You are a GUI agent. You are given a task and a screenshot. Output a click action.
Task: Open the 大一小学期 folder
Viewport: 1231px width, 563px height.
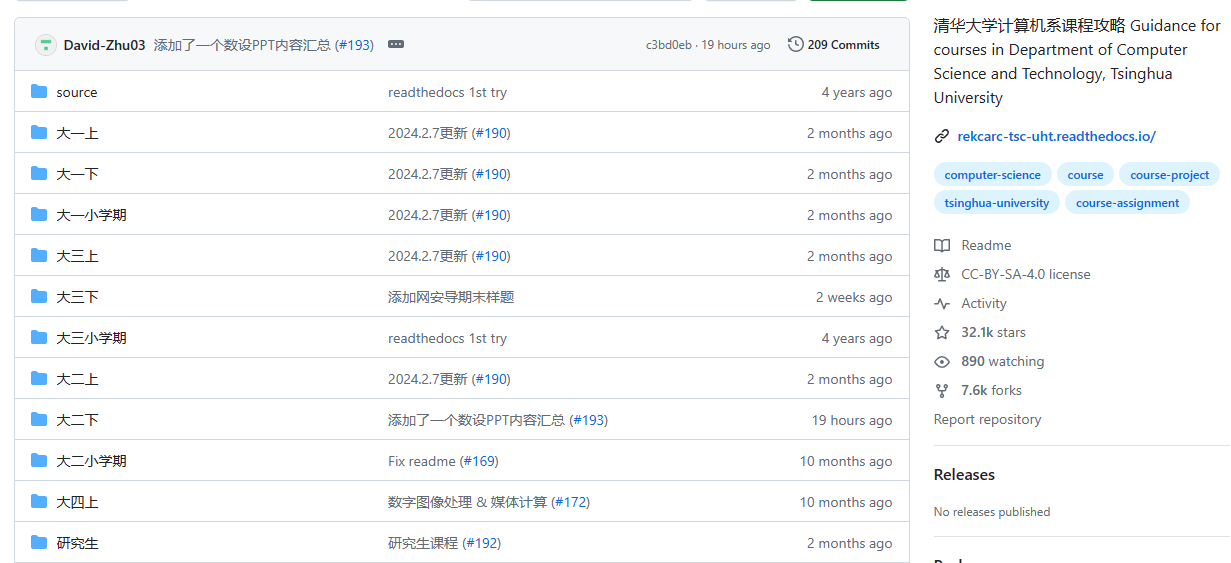pyautogui.click(x=91, y=215)
